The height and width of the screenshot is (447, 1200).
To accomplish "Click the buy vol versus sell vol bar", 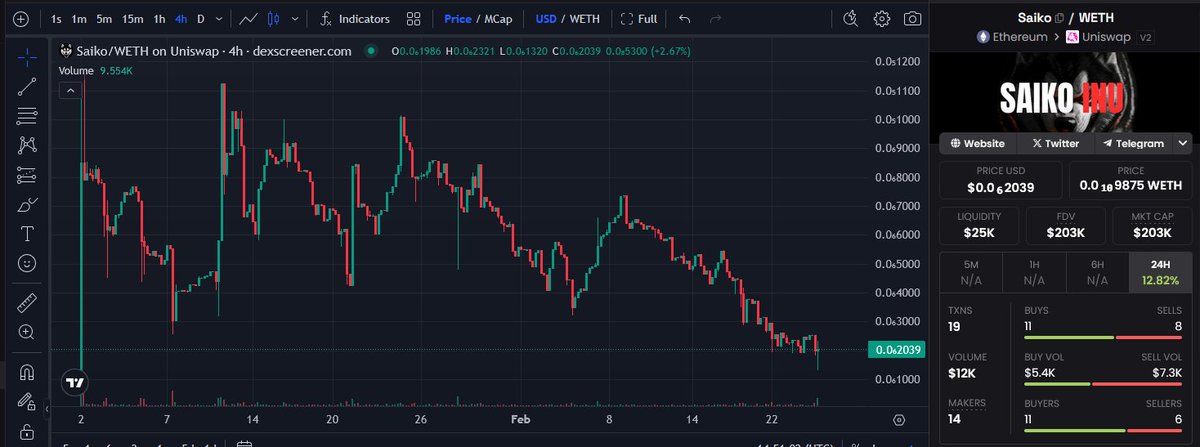I will point(1103,384).
